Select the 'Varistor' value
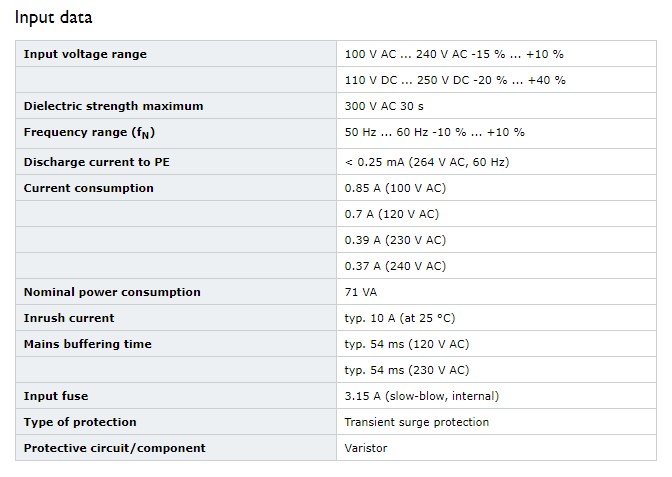672x477 pixels. tap(366, 448)
